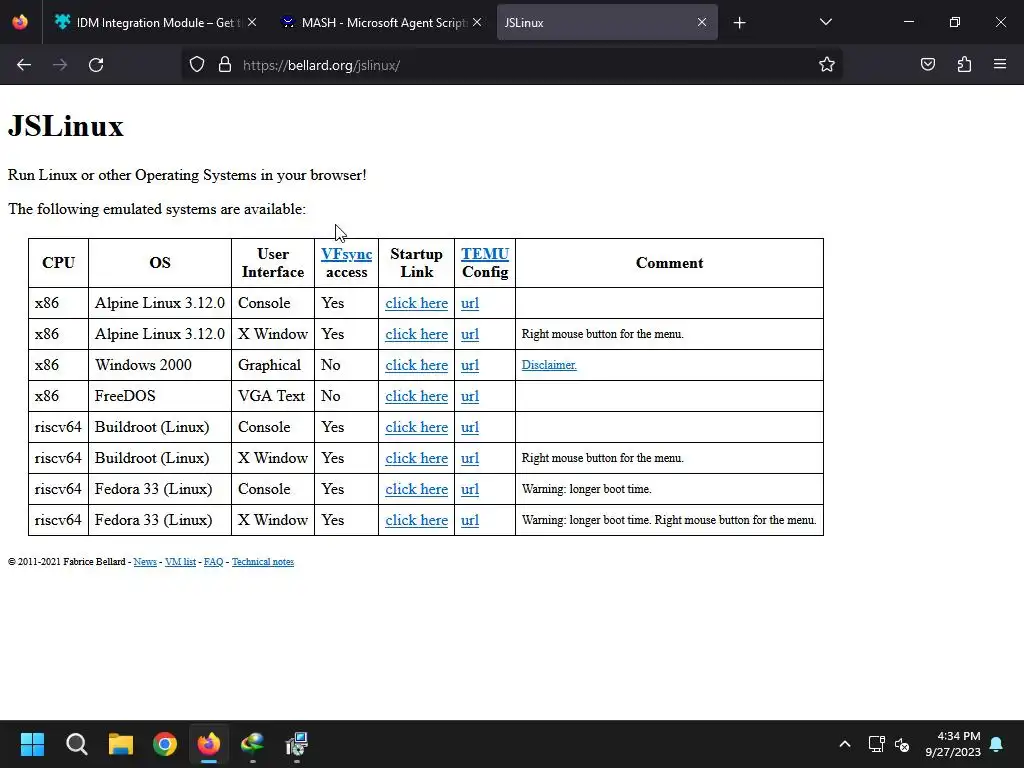Open url config for Alpine Linux Console

470,303
